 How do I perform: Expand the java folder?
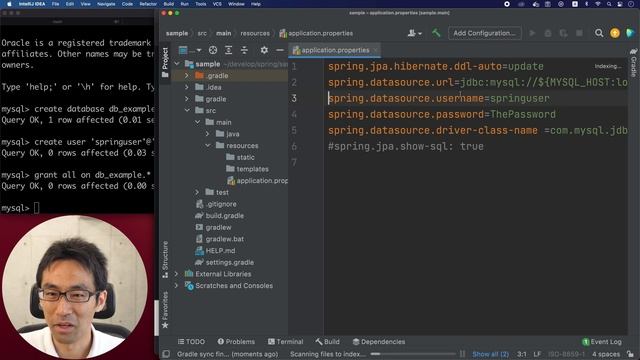coord(207,134)
